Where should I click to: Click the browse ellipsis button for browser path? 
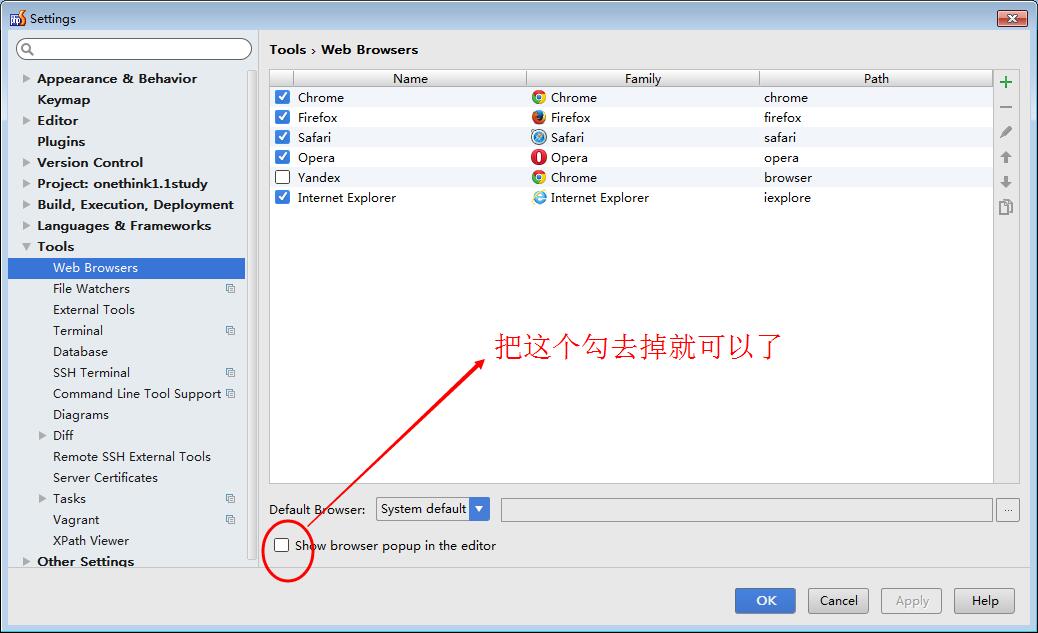1008,510
